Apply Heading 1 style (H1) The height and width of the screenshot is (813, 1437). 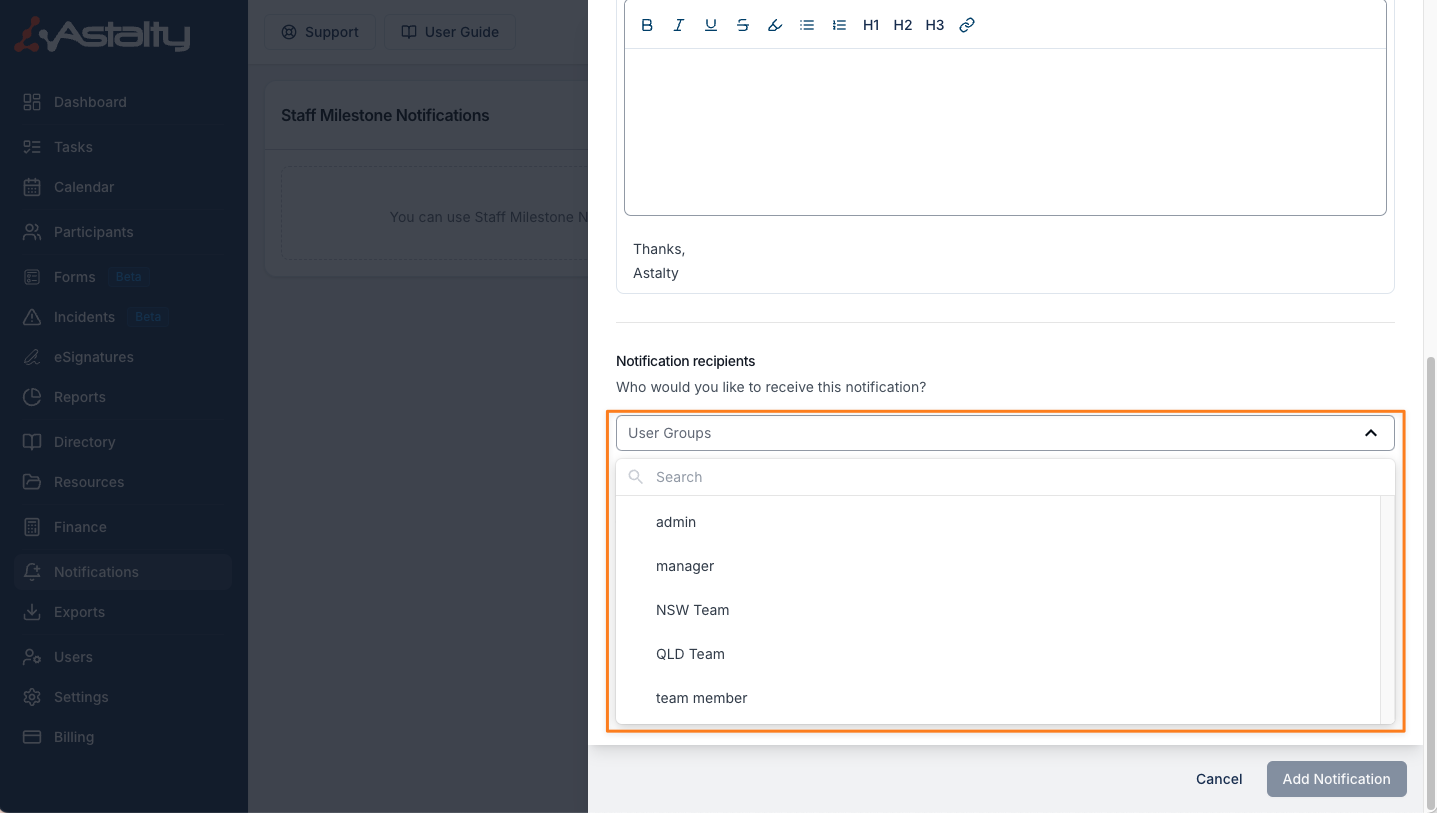click(871, 25)
